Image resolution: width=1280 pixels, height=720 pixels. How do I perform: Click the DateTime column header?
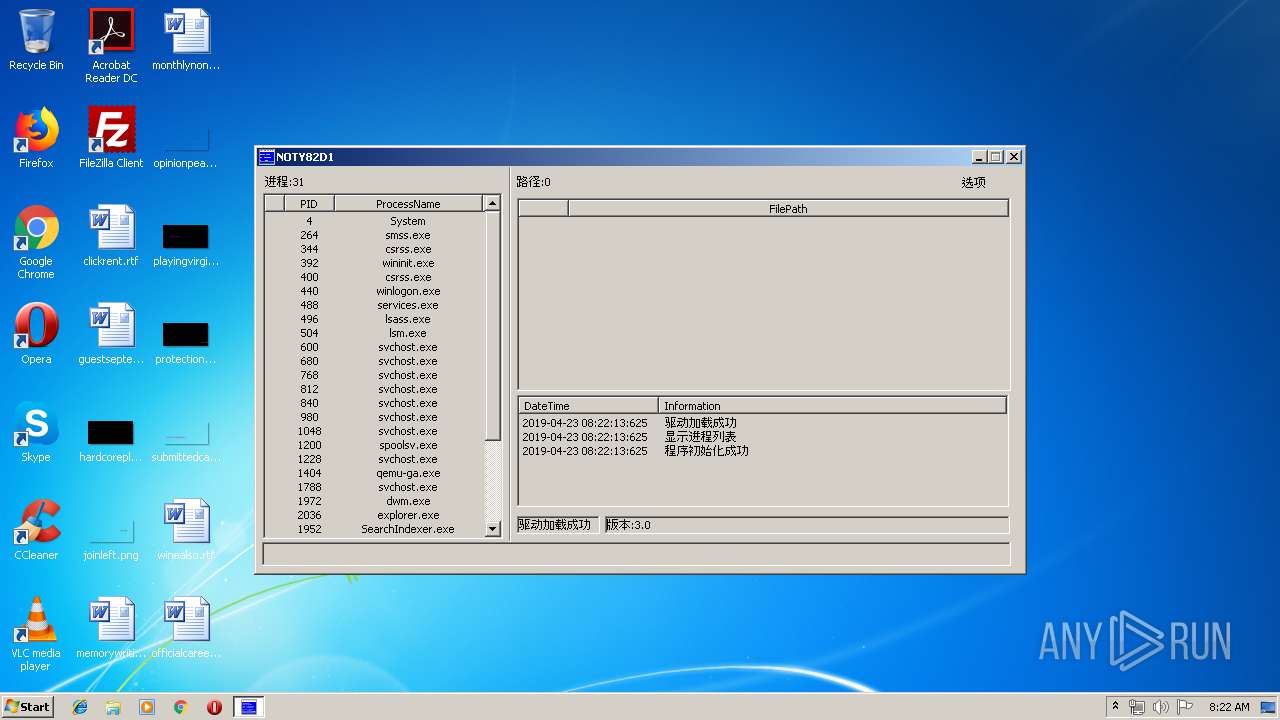[x=588, y=405]
